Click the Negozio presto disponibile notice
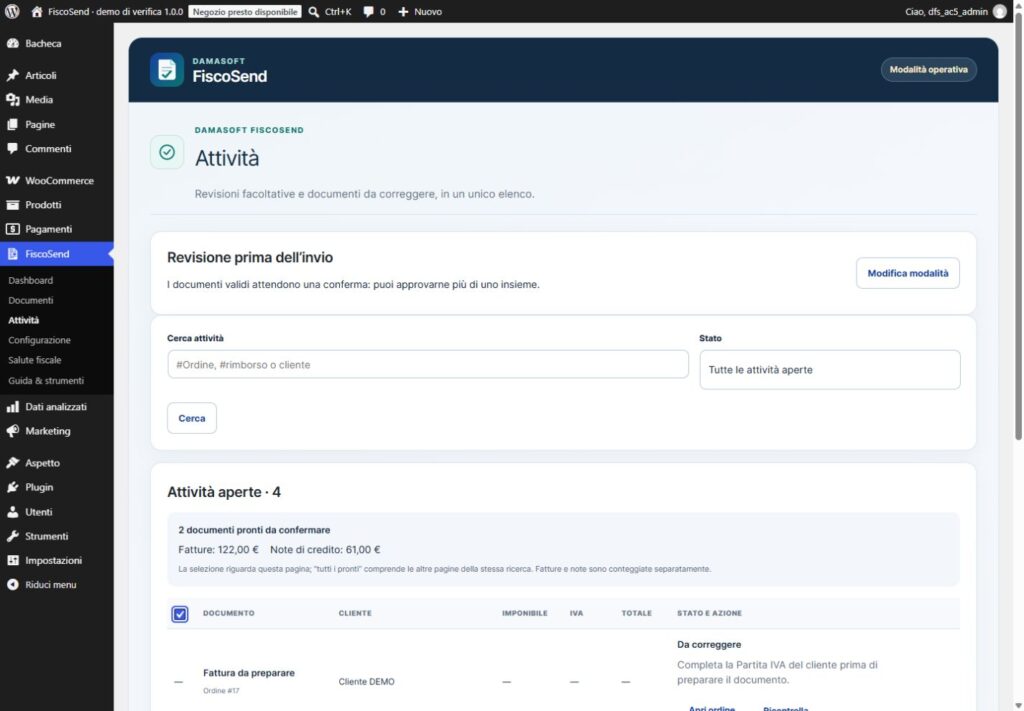Screen dimensions: 1024x711 point(245,12)
